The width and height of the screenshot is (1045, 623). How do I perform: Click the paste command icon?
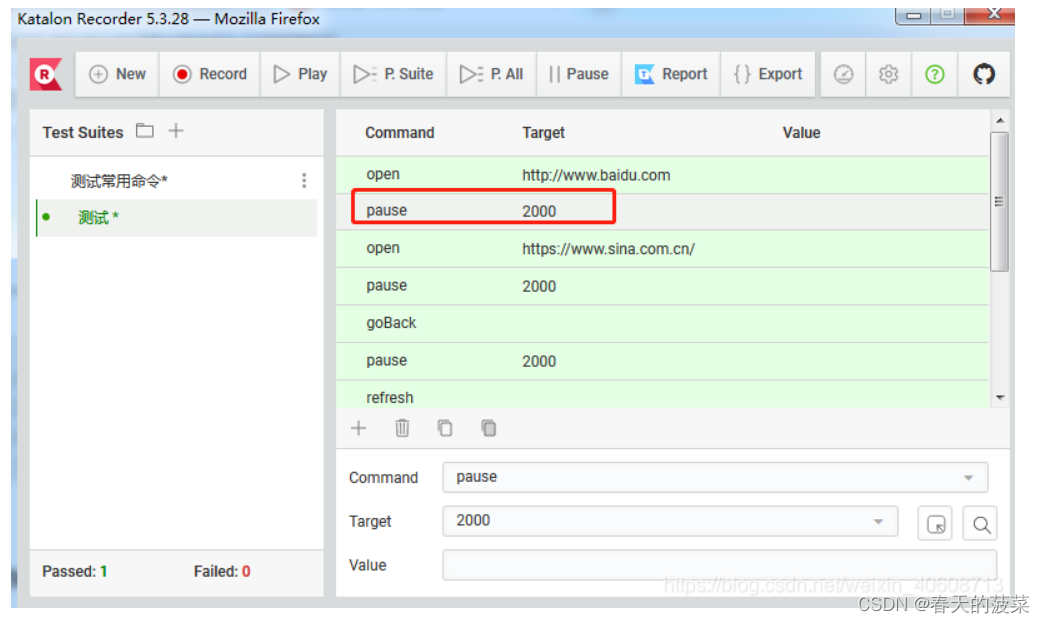click(488, 428)
